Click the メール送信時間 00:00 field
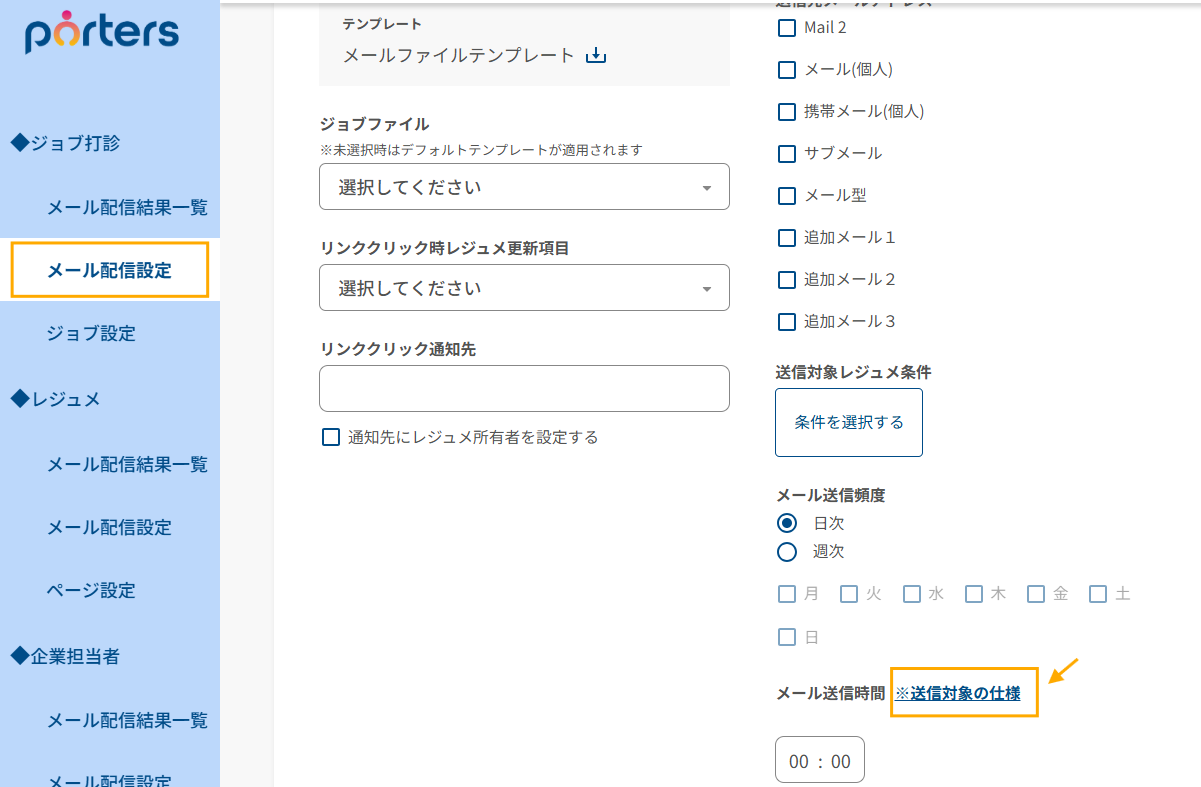 (x=819, y=761)
